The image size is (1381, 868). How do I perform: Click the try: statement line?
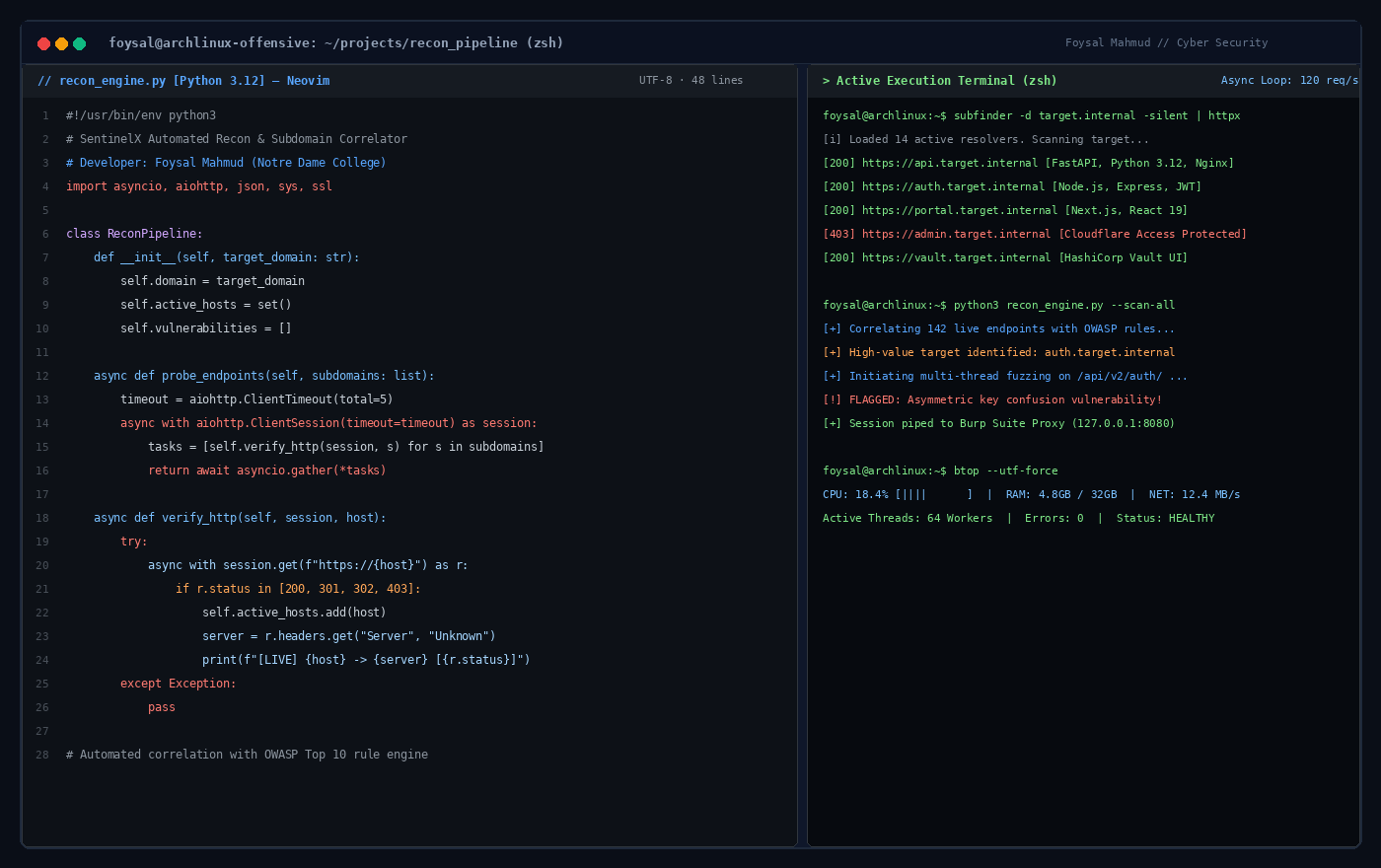point(134,542)
